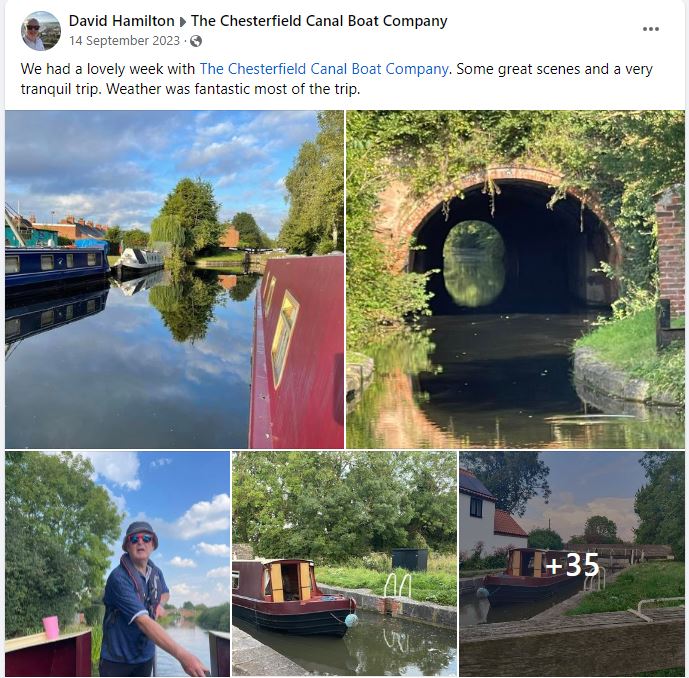Open the canal reflection photo with red boat
The height and width of the screenshot is (678, 689).
174,279
